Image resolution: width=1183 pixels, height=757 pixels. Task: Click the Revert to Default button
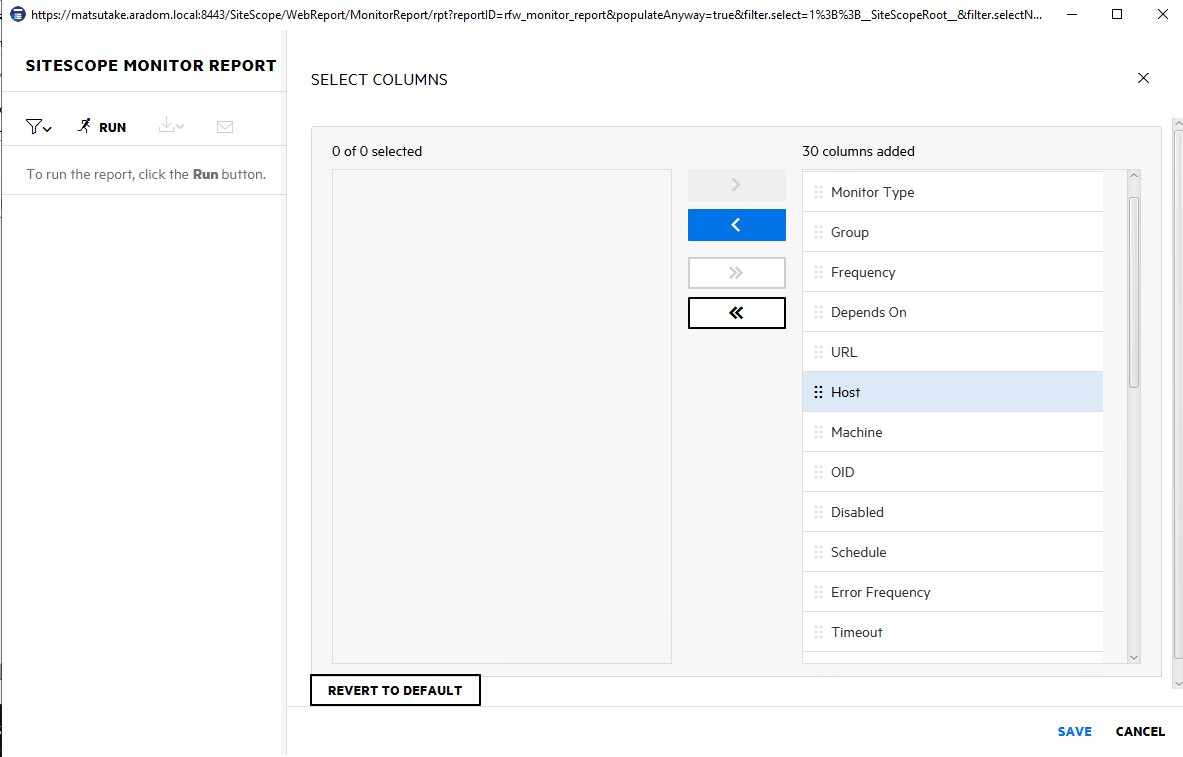395,691
